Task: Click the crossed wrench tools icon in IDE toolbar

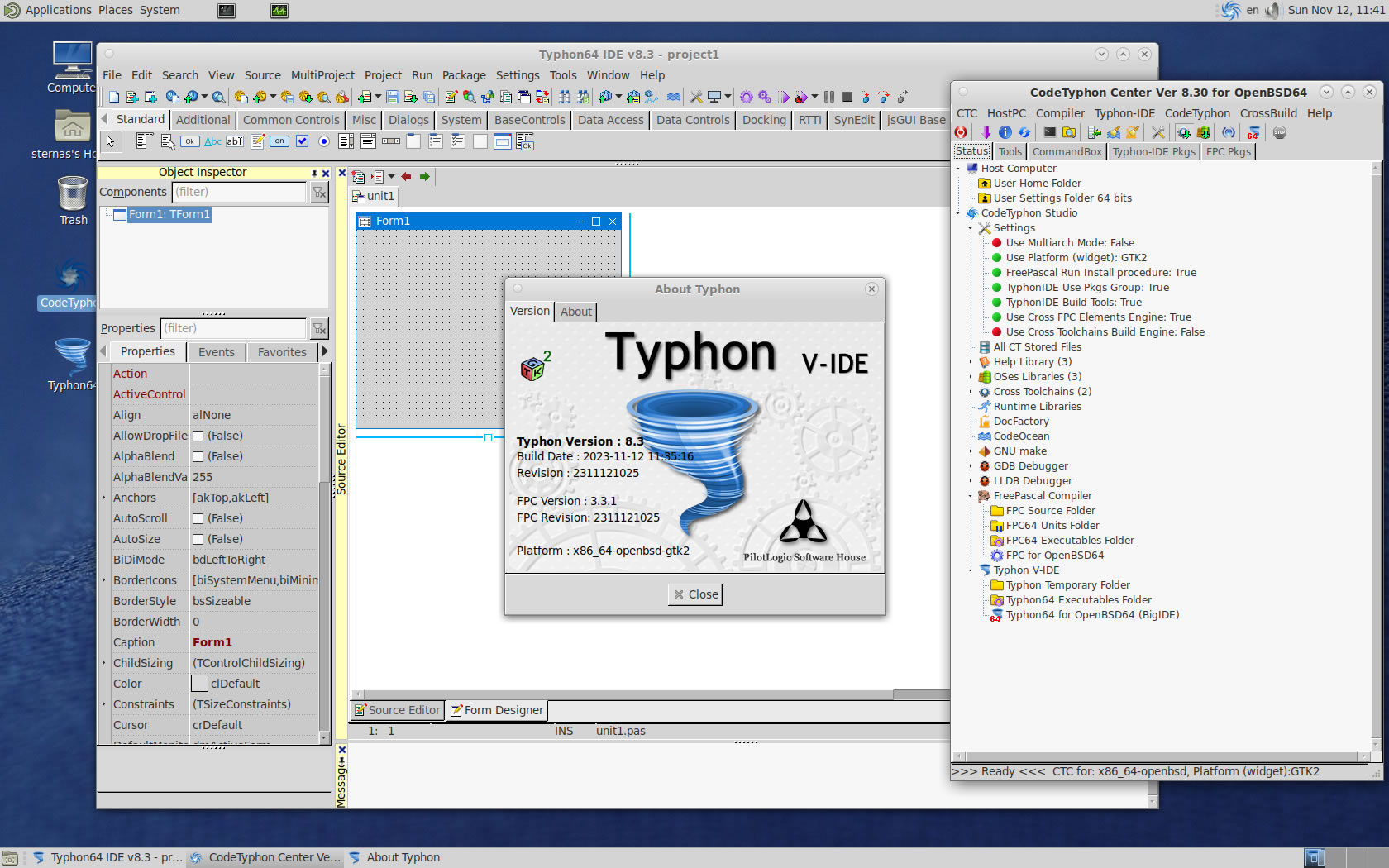Action: click(696, 97)
